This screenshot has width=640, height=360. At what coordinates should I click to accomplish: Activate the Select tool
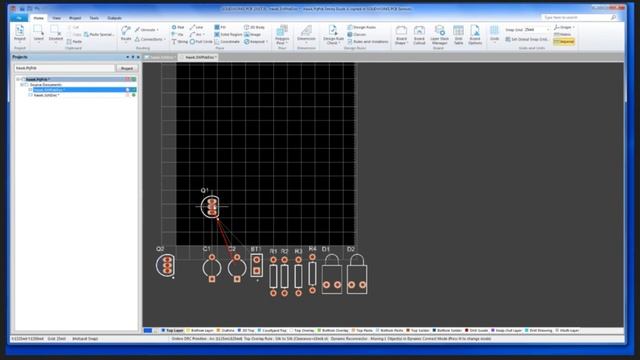(38, 33)
